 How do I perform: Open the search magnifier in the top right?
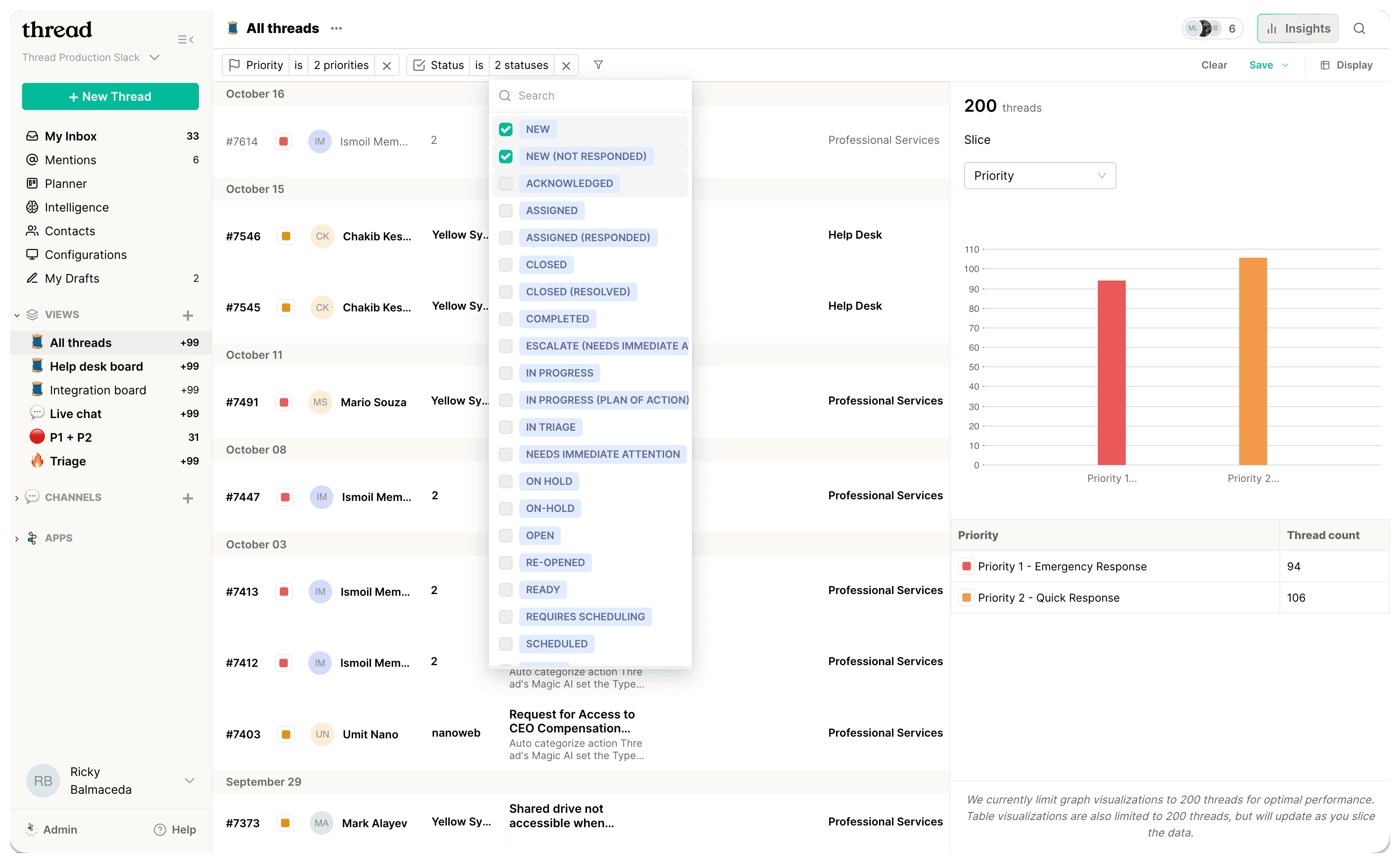[1359, 29]
